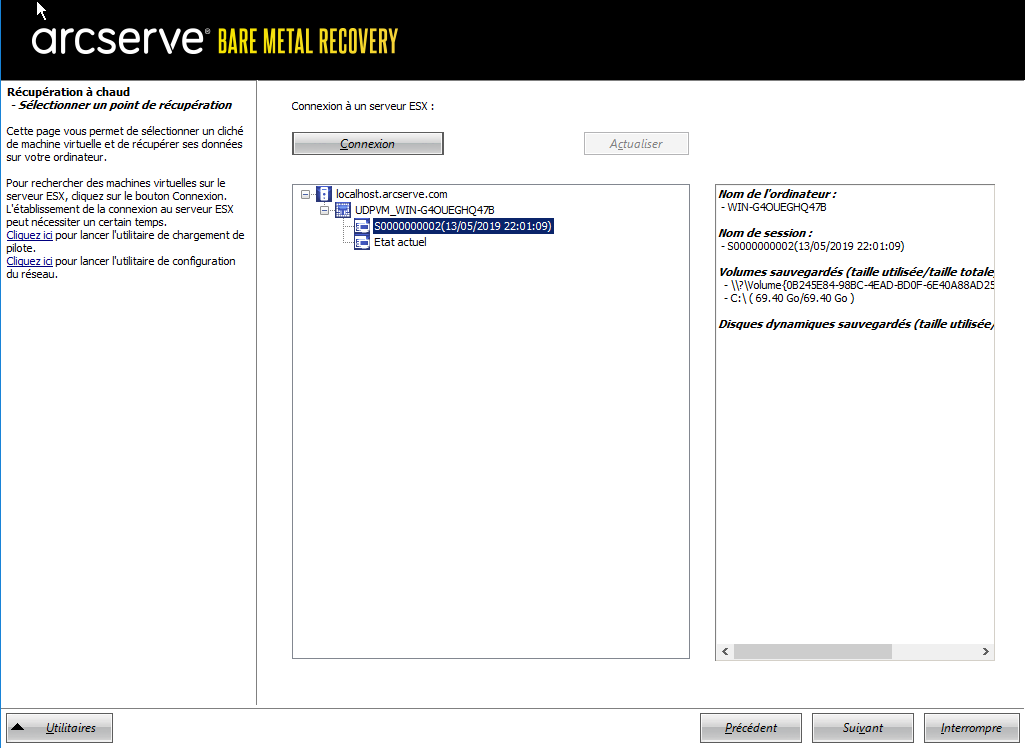Select the localhost.arcserve.com server node
The height and width of the screenshot is (748, 1025).
[392, 194]
